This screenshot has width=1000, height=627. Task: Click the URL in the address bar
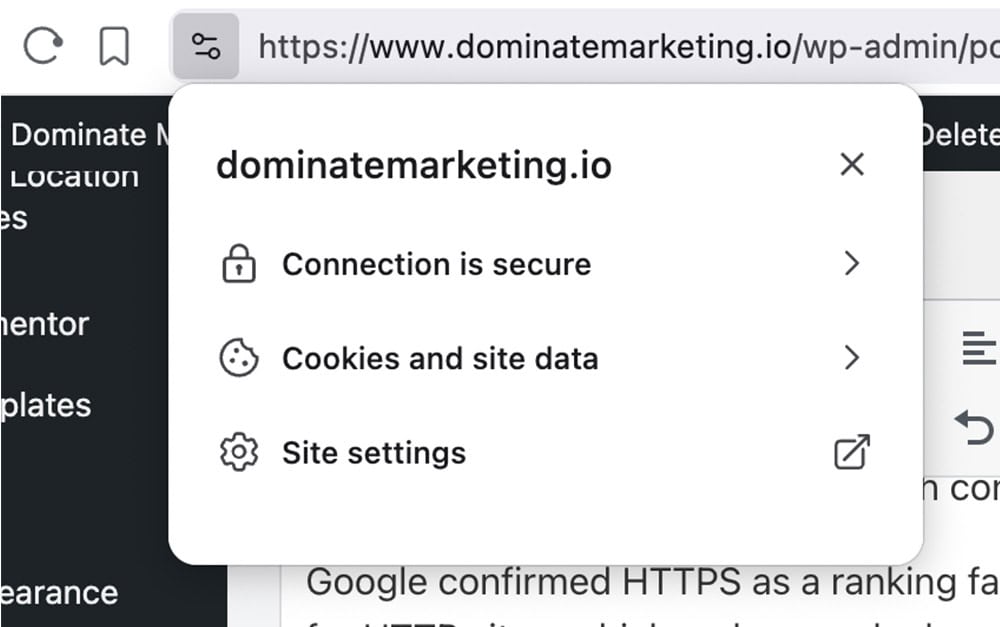click(600, 43)
